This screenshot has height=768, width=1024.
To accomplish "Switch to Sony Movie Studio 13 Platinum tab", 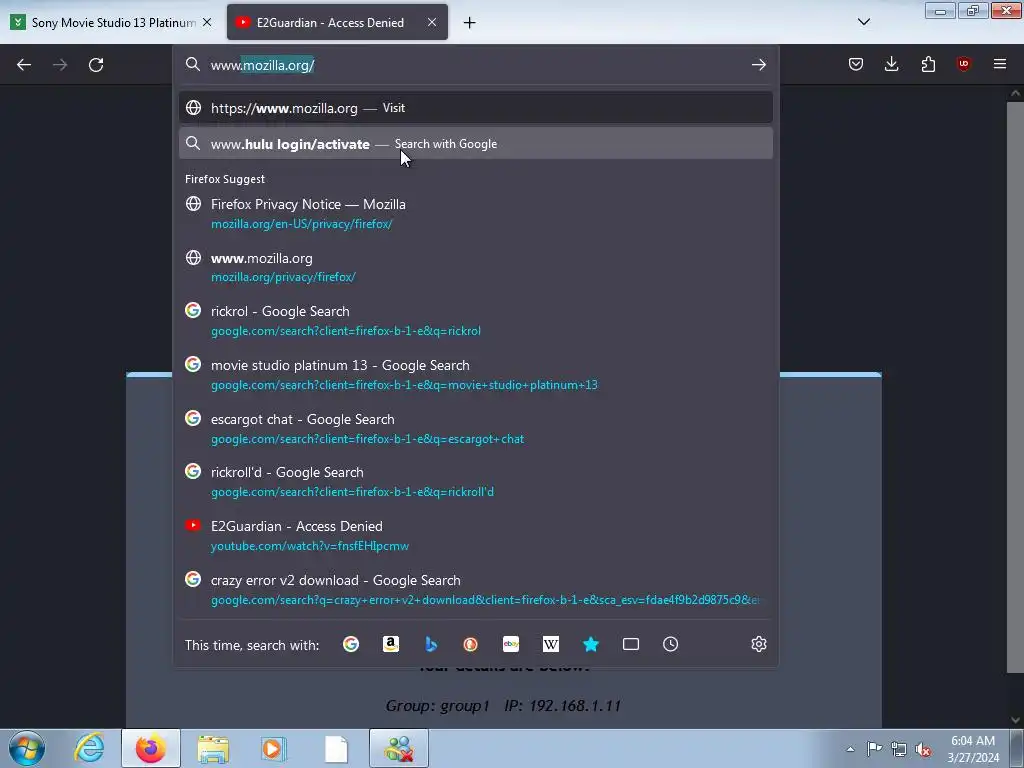I will (x=112, y=22).
